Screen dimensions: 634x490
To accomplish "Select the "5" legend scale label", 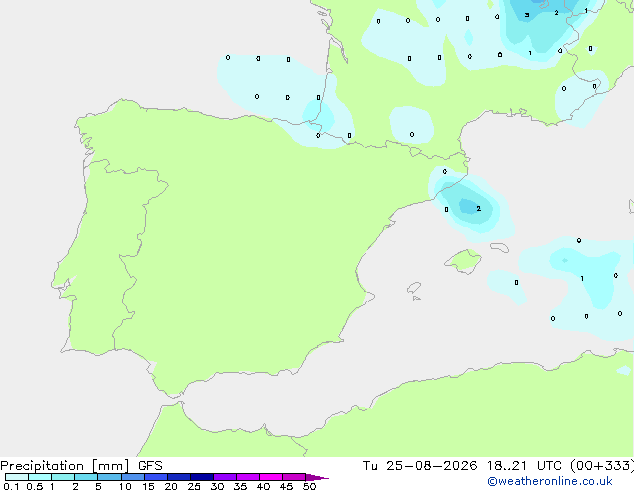I will (x=98, y=486).
